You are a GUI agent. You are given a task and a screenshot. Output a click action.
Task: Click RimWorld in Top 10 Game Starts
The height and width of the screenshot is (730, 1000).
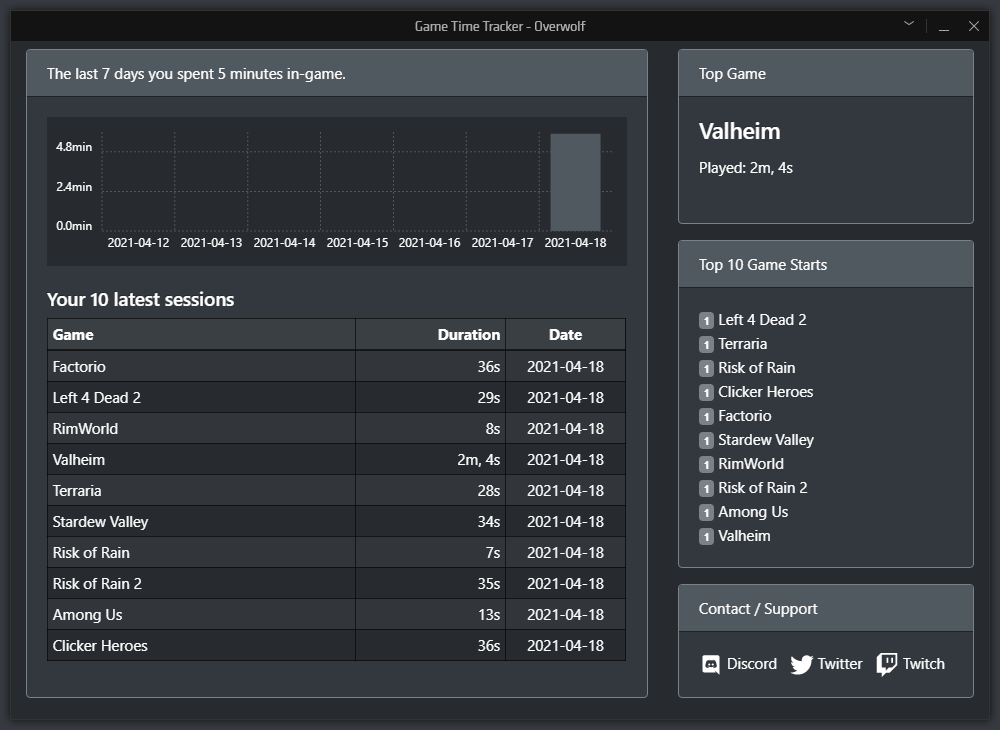click(x=751, y=464)
